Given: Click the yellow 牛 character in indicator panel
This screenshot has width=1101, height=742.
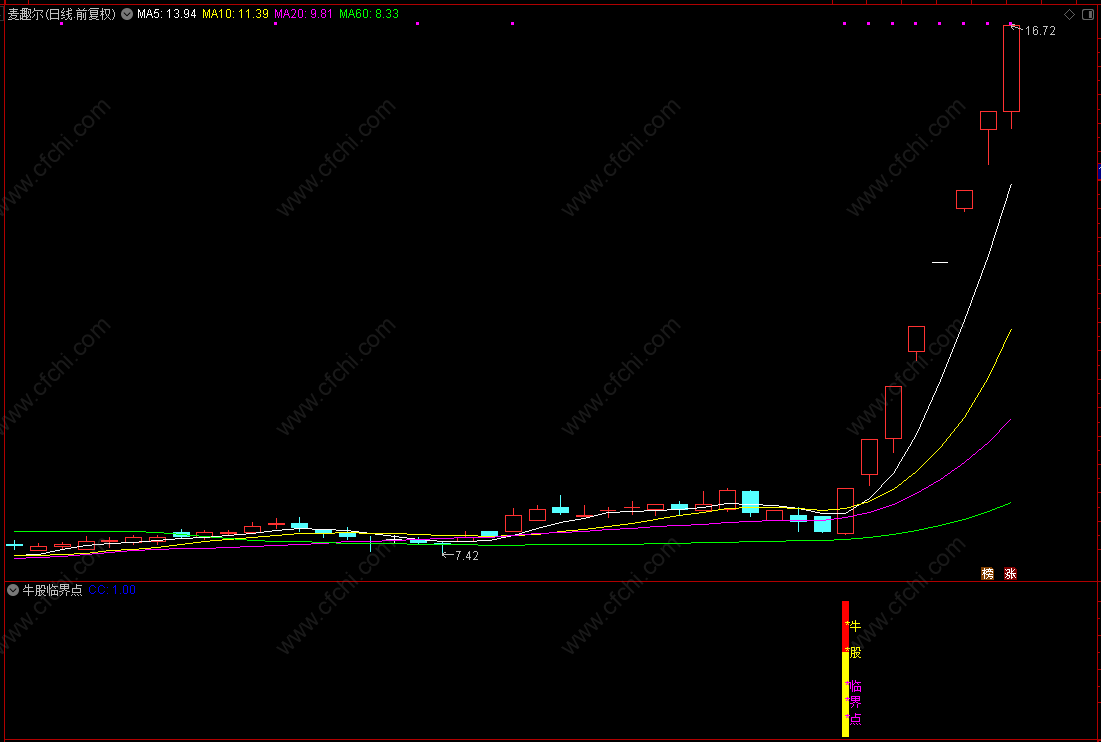Looking at the screenshot, I should (x=855, y=625).
